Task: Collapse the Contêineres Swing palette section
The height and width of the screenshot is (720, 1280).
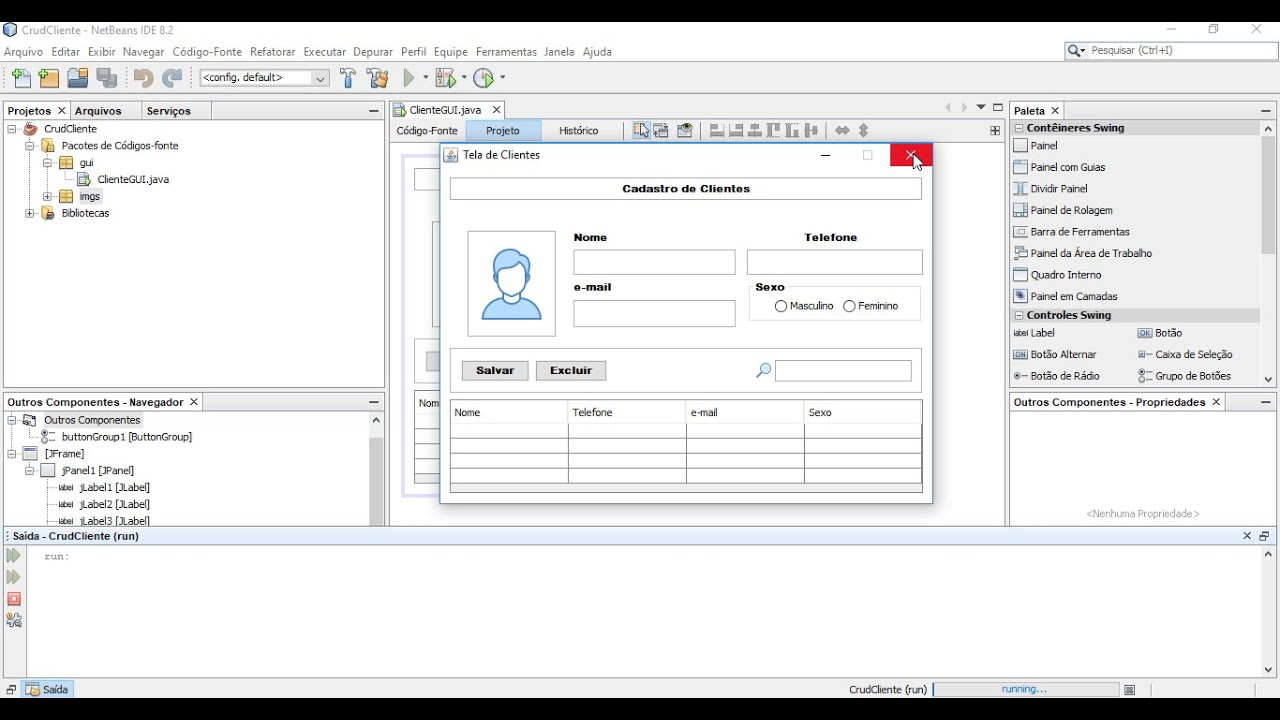Action: [1019, 128]
